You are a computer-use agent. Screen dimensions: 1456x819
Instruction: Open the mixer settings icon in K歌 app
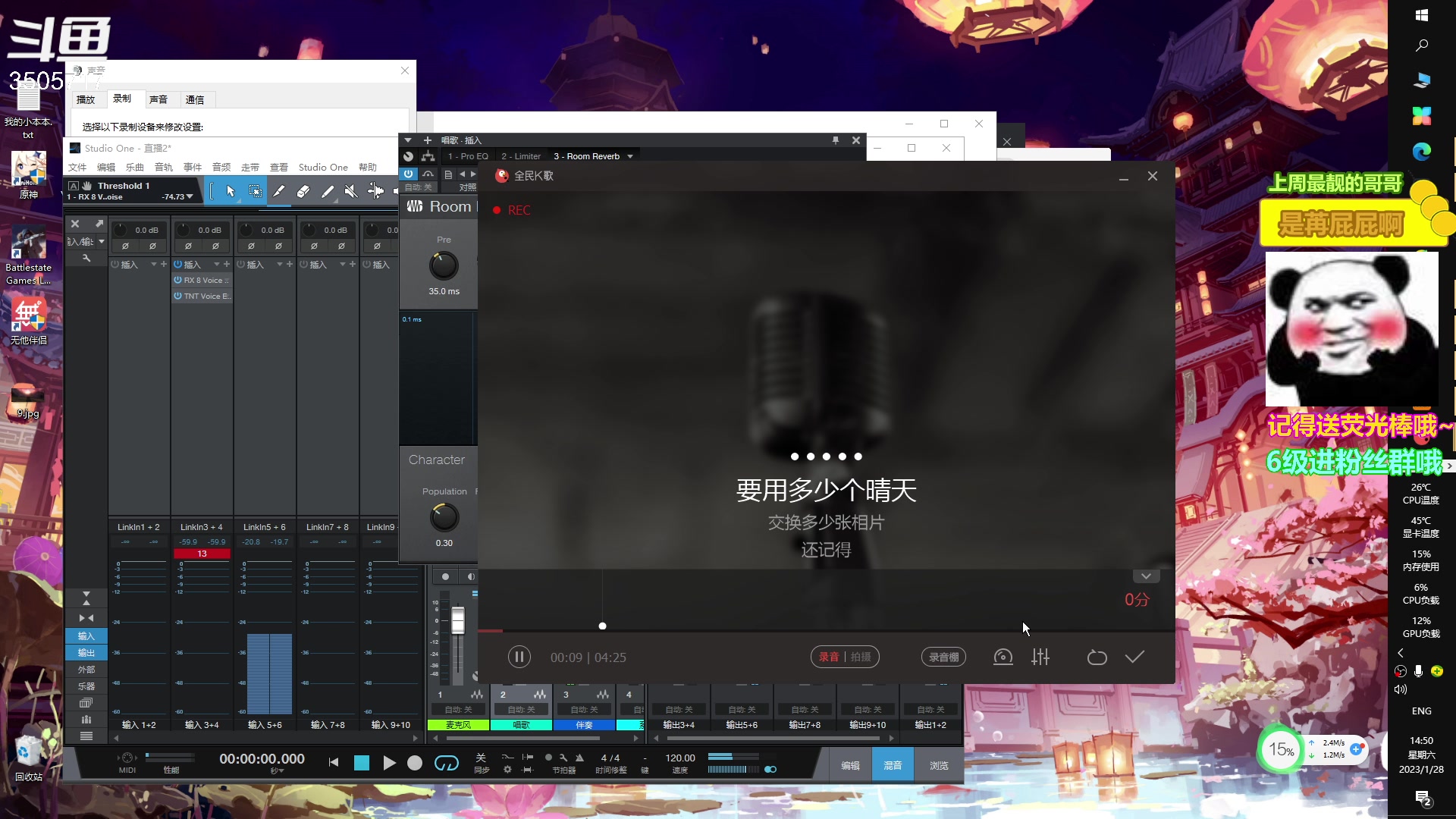pos(1040,657)
